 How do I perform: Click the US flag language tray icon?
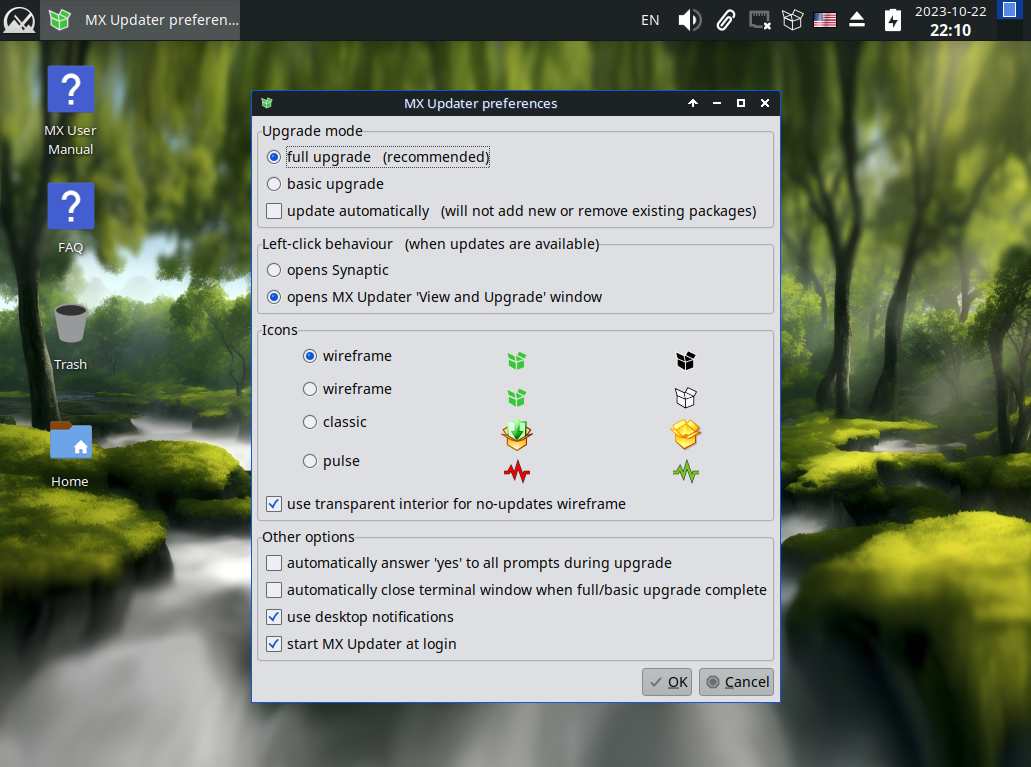click(x=825, y=20)
